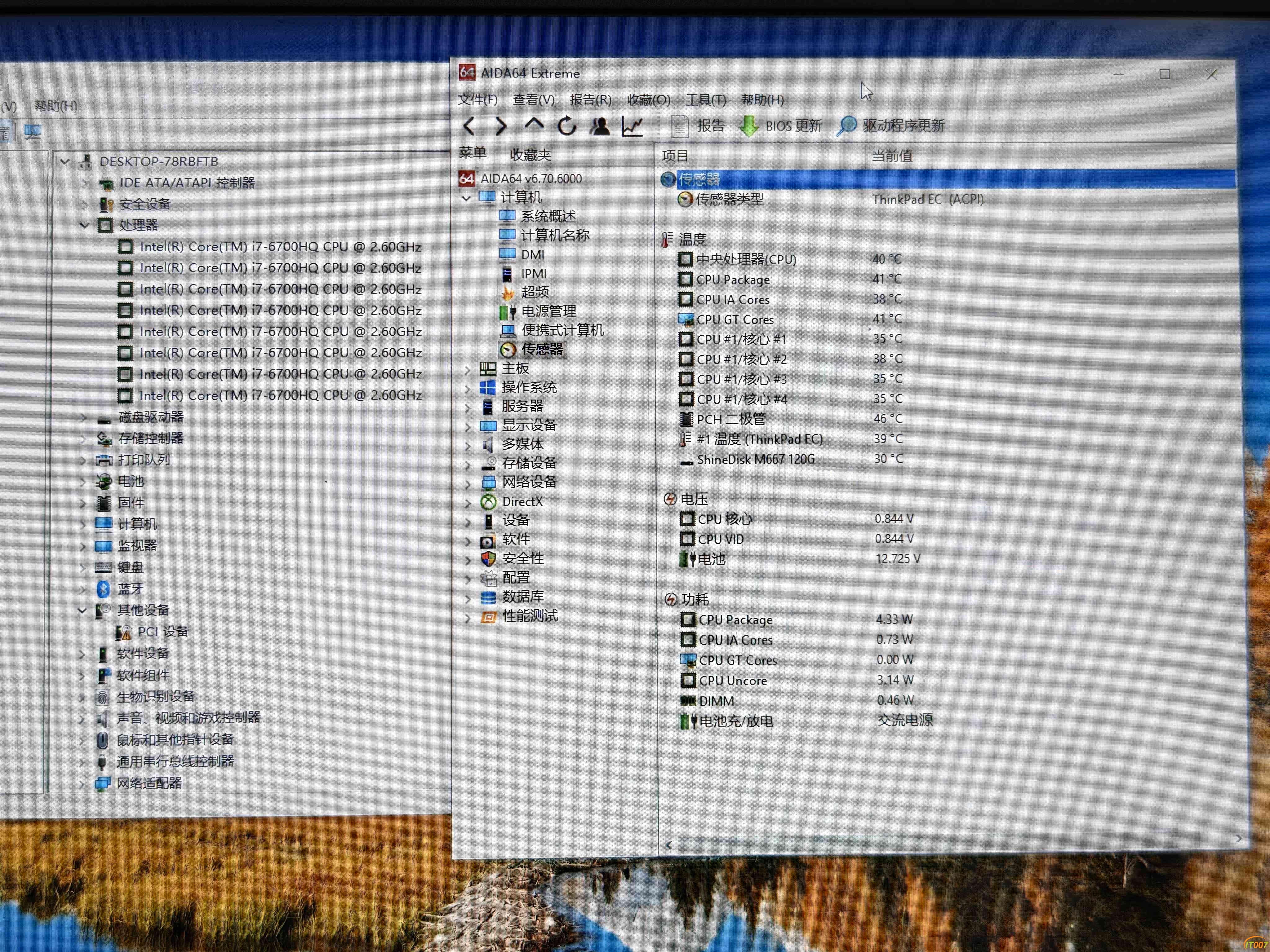This screenshot has width=1270, height=952.
Task: Click the 数据库 icon in AIDA64 tree
Action: tap(488, 597)
